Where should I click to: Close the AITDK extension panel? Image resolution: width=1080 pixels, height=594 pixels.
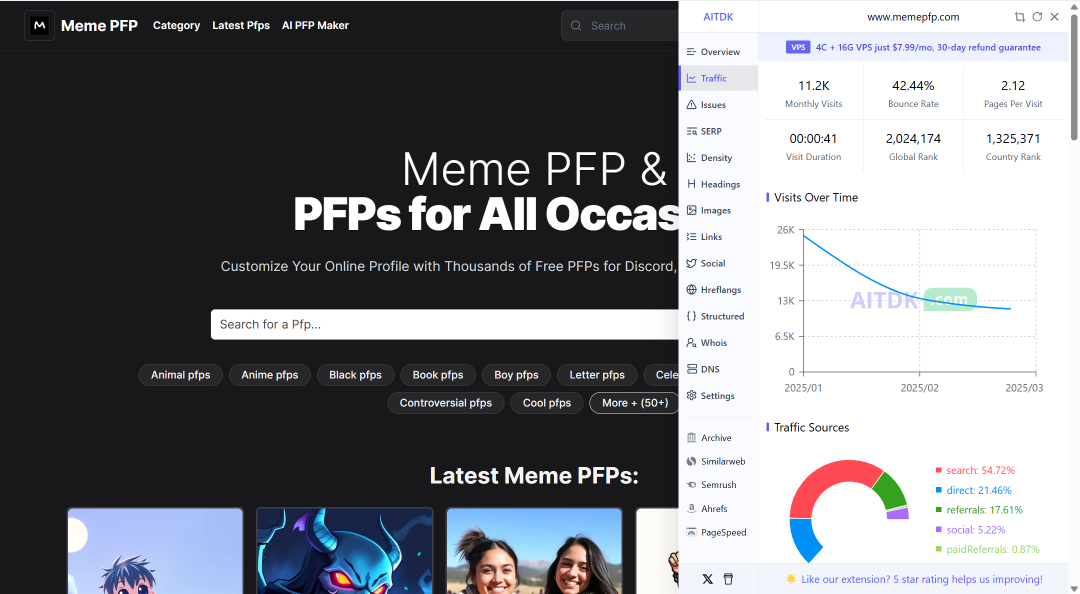tap(1055, 17)
